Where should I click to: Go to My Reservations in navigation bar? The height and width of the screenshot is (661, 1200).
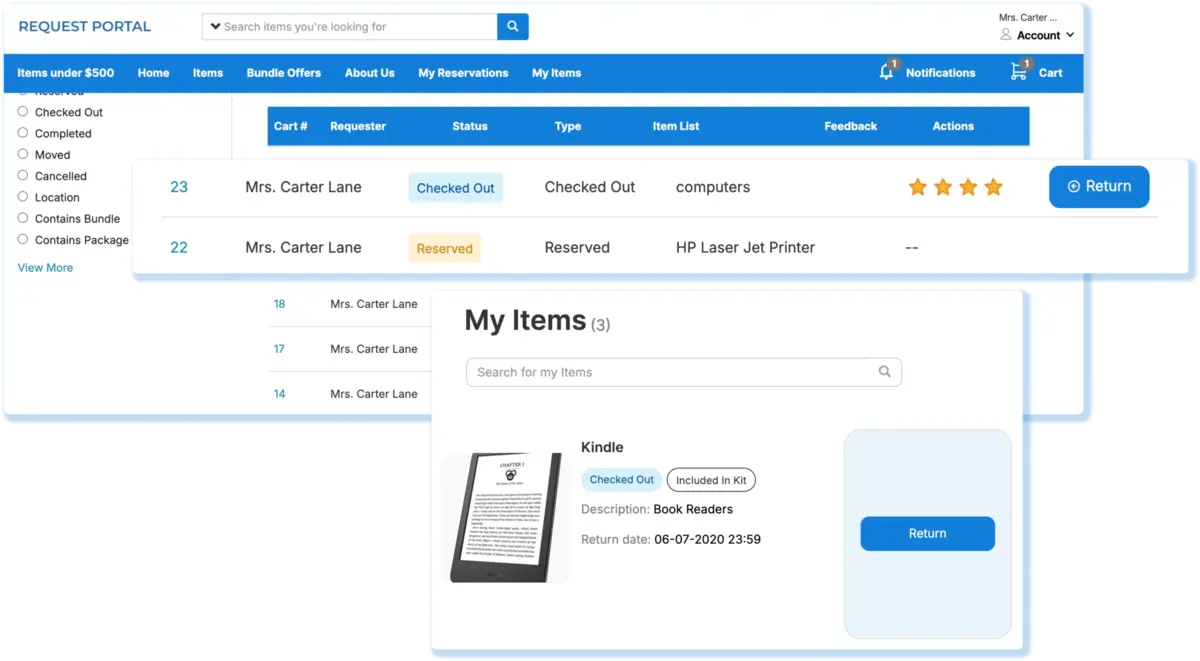coord(463,73)
